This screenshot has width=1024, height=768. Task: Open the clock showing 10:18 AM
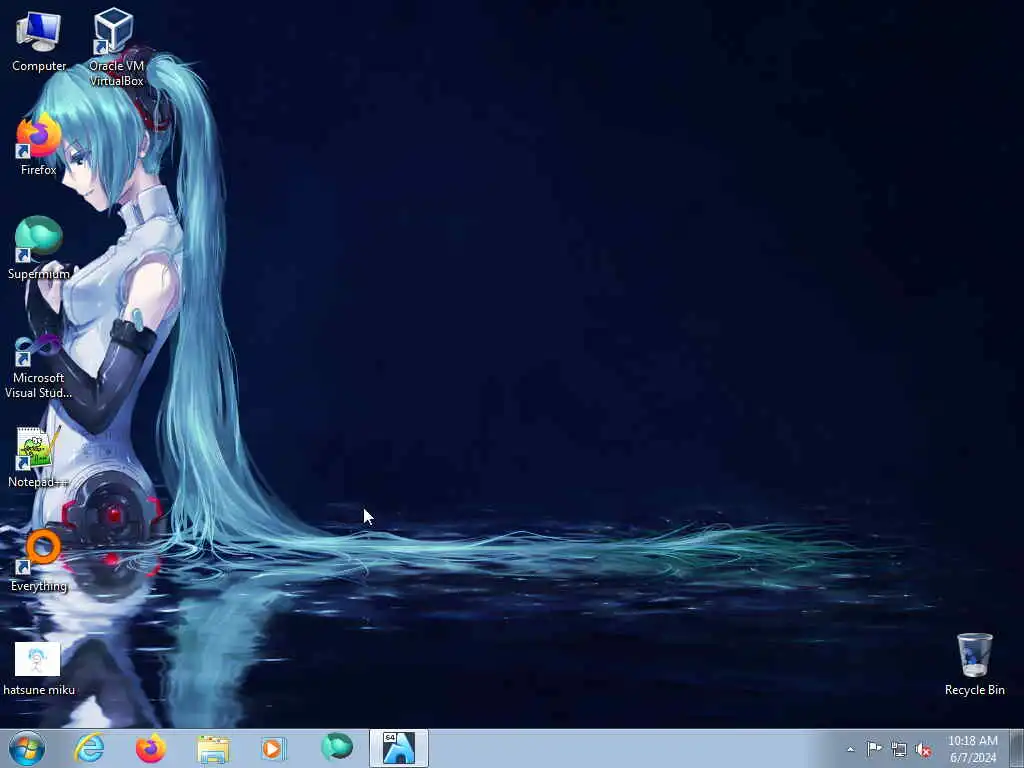973,749
